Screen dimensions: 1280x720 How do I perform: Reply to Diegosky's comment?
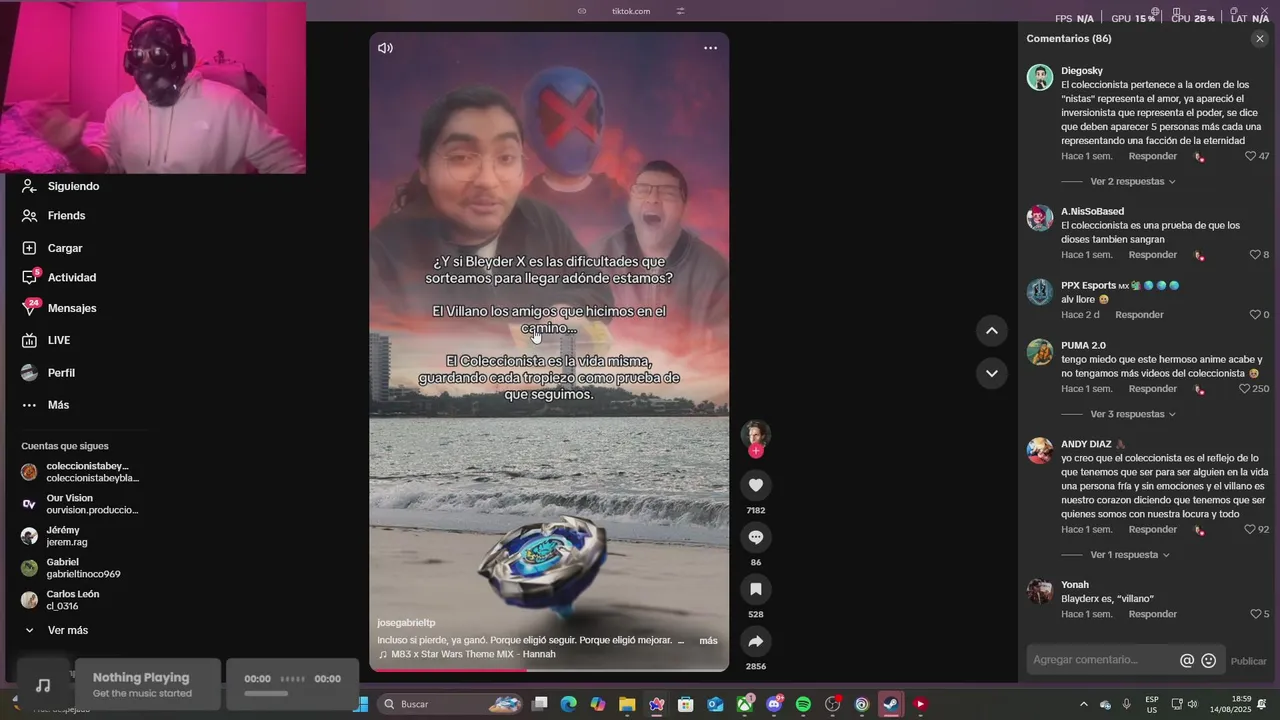point(1153,156)
